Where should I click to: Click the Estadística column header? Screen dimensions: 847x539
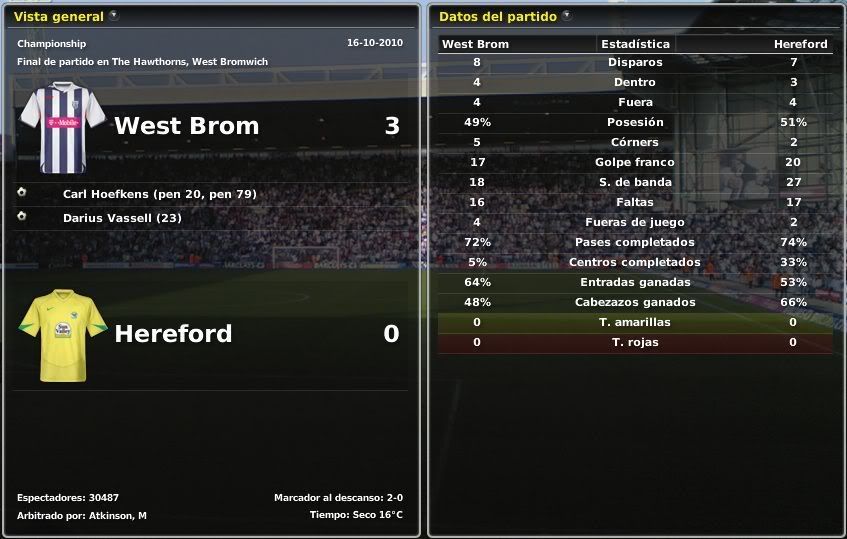pyautogui.click(x=635, y=44)
